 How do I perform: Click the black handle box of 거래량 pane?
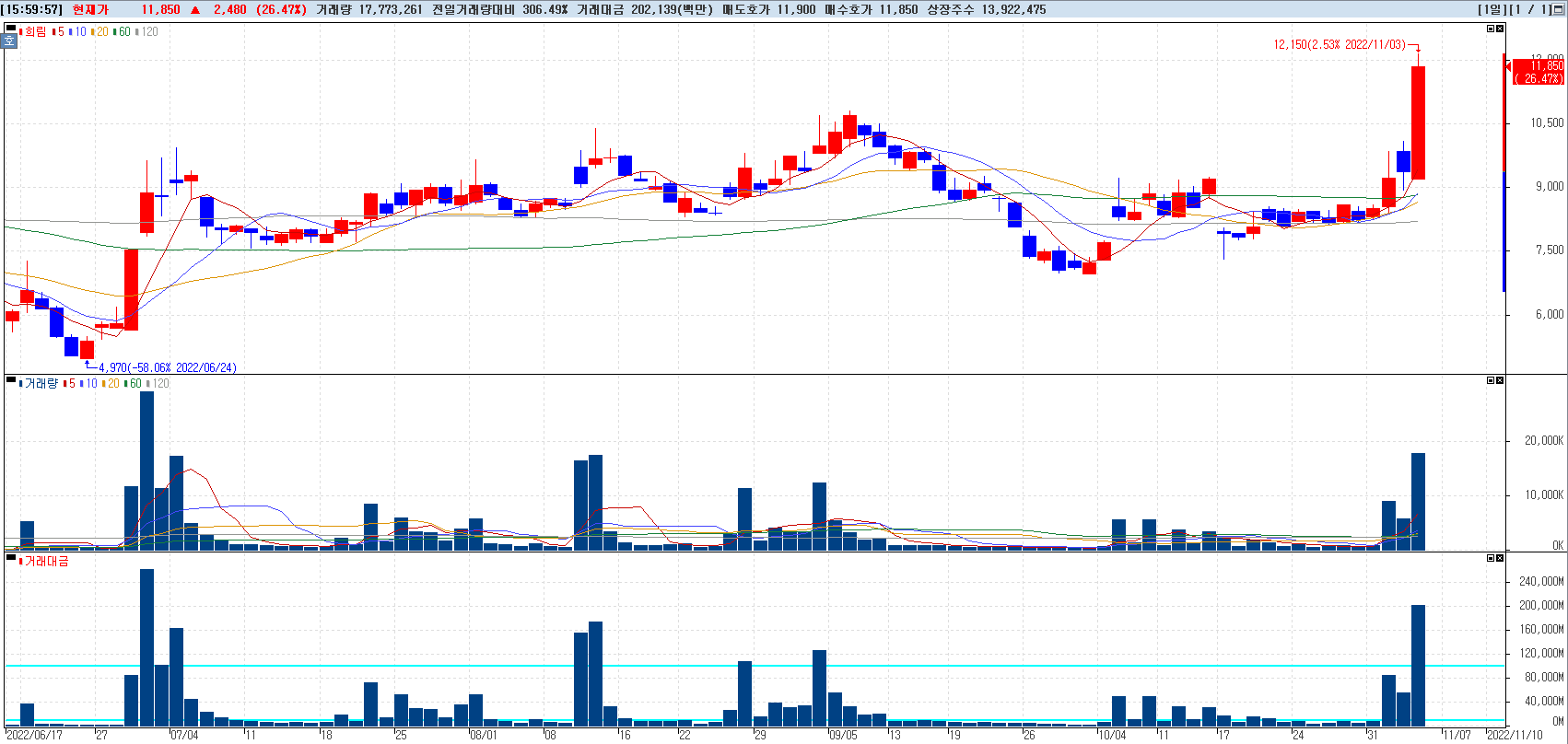11,380
